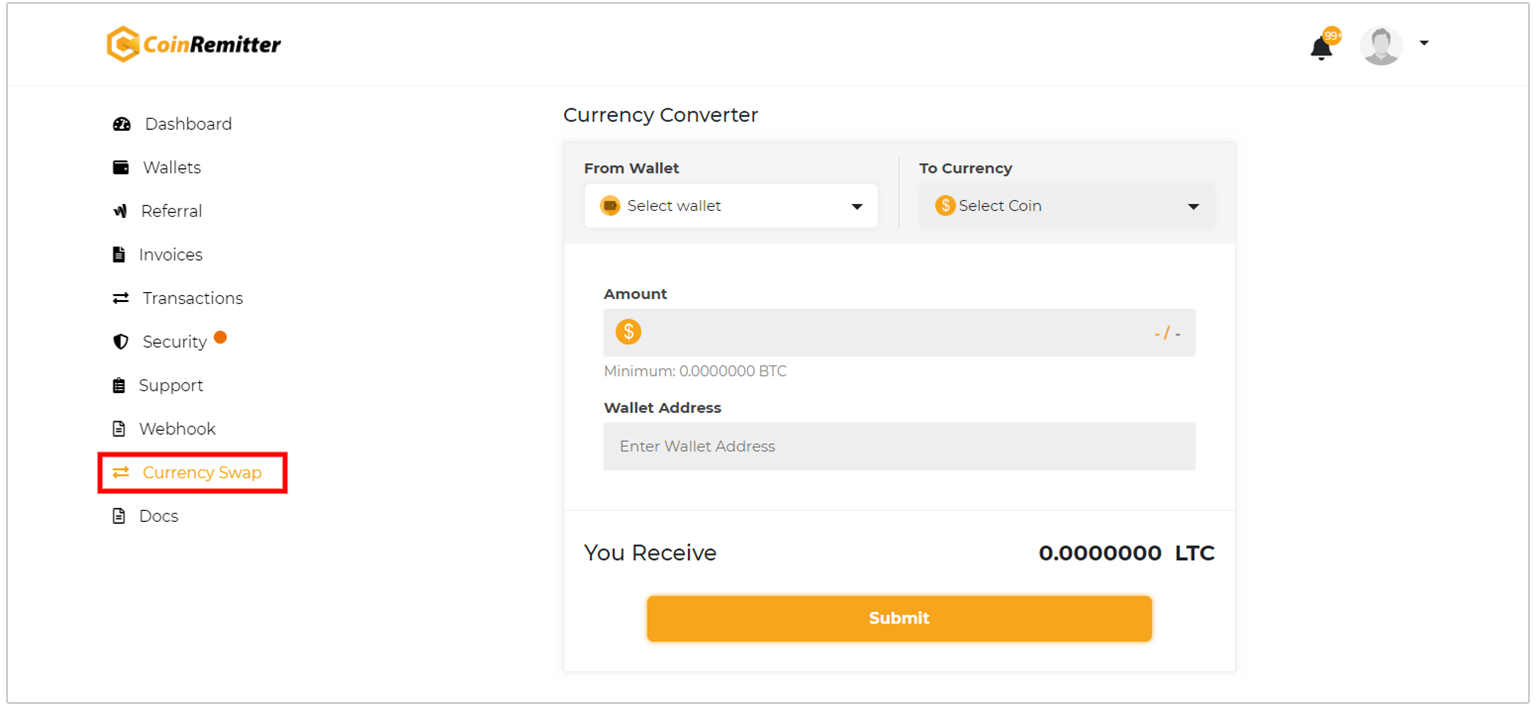
Task: Click the Enter Wallet Address field
Action: [899, 446]
